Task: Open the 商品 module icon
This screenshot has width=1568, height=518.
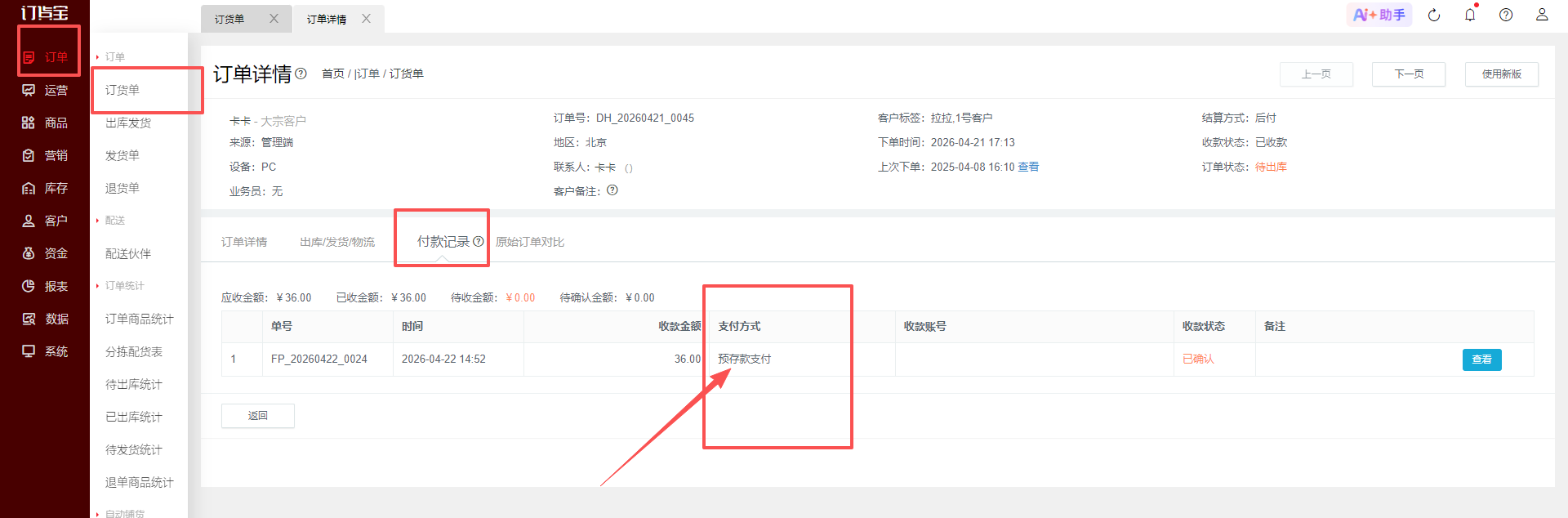Action: [x=29, y=123]
